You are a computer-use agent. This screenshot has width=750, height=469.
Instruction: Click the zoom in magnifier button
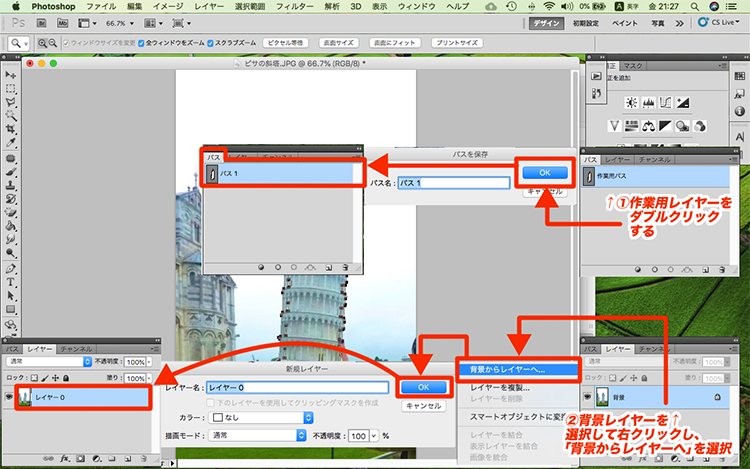42,43
